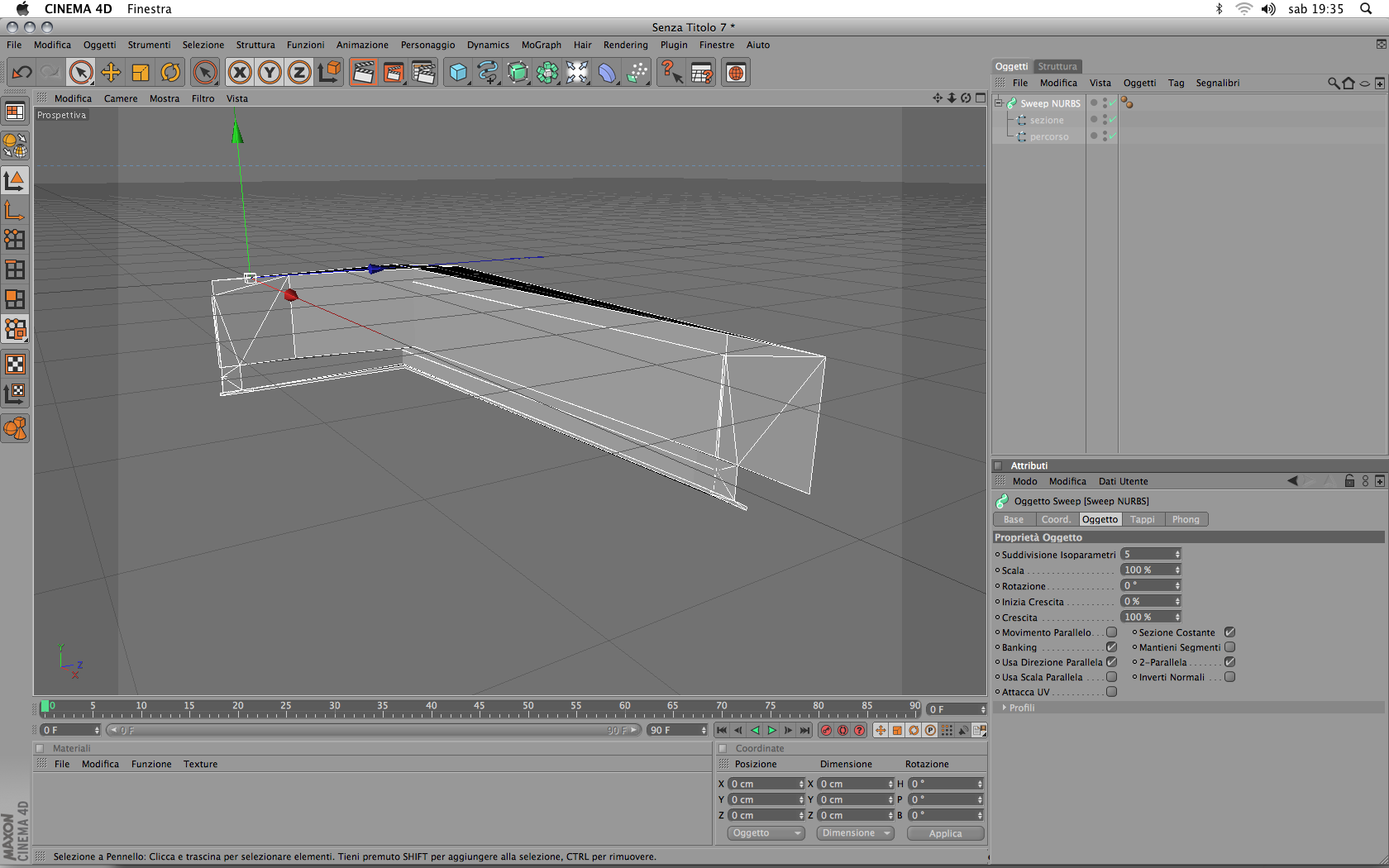Screen dimensions: 1389x868
Task: Select the Model mode icon
Action: point(15,180)
